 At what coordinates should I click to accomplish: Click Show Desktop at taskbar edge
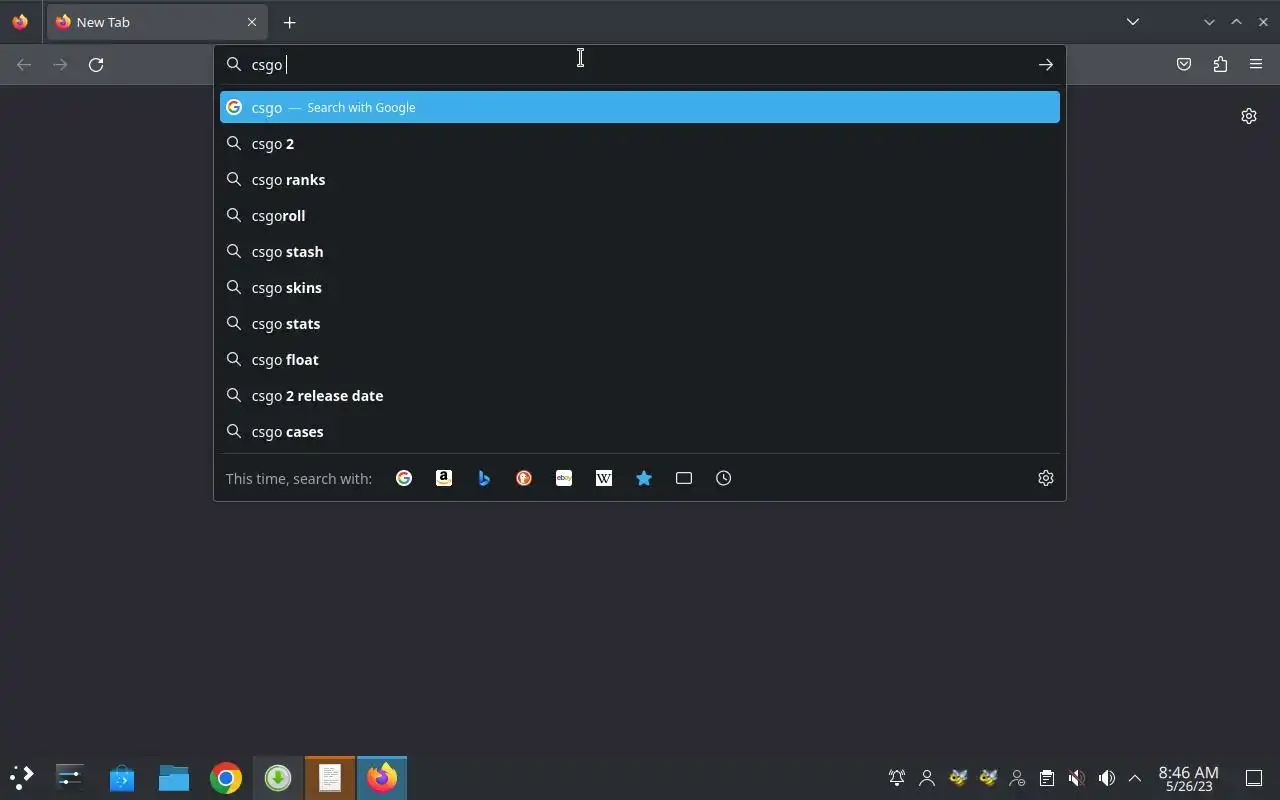pos(1254,777)
